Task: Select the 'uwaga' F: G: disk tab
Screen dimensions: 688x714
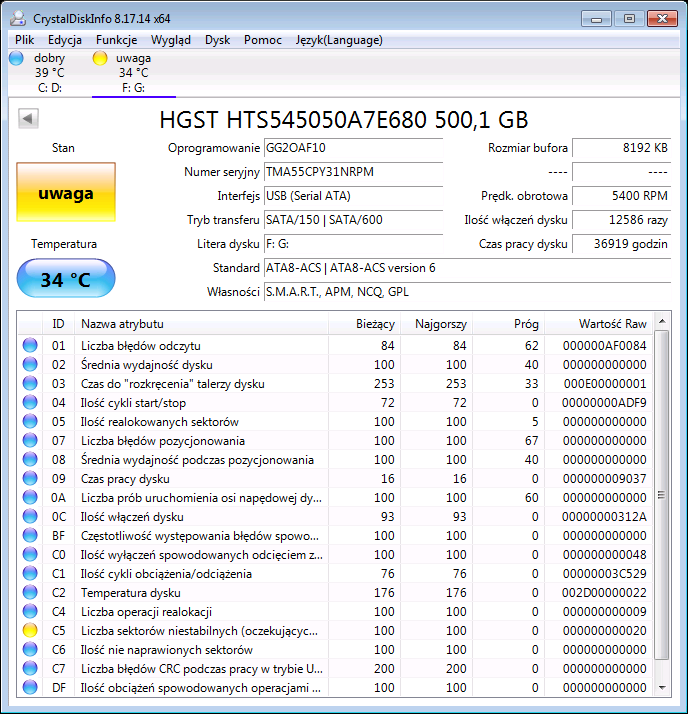Action: [134, 73]
